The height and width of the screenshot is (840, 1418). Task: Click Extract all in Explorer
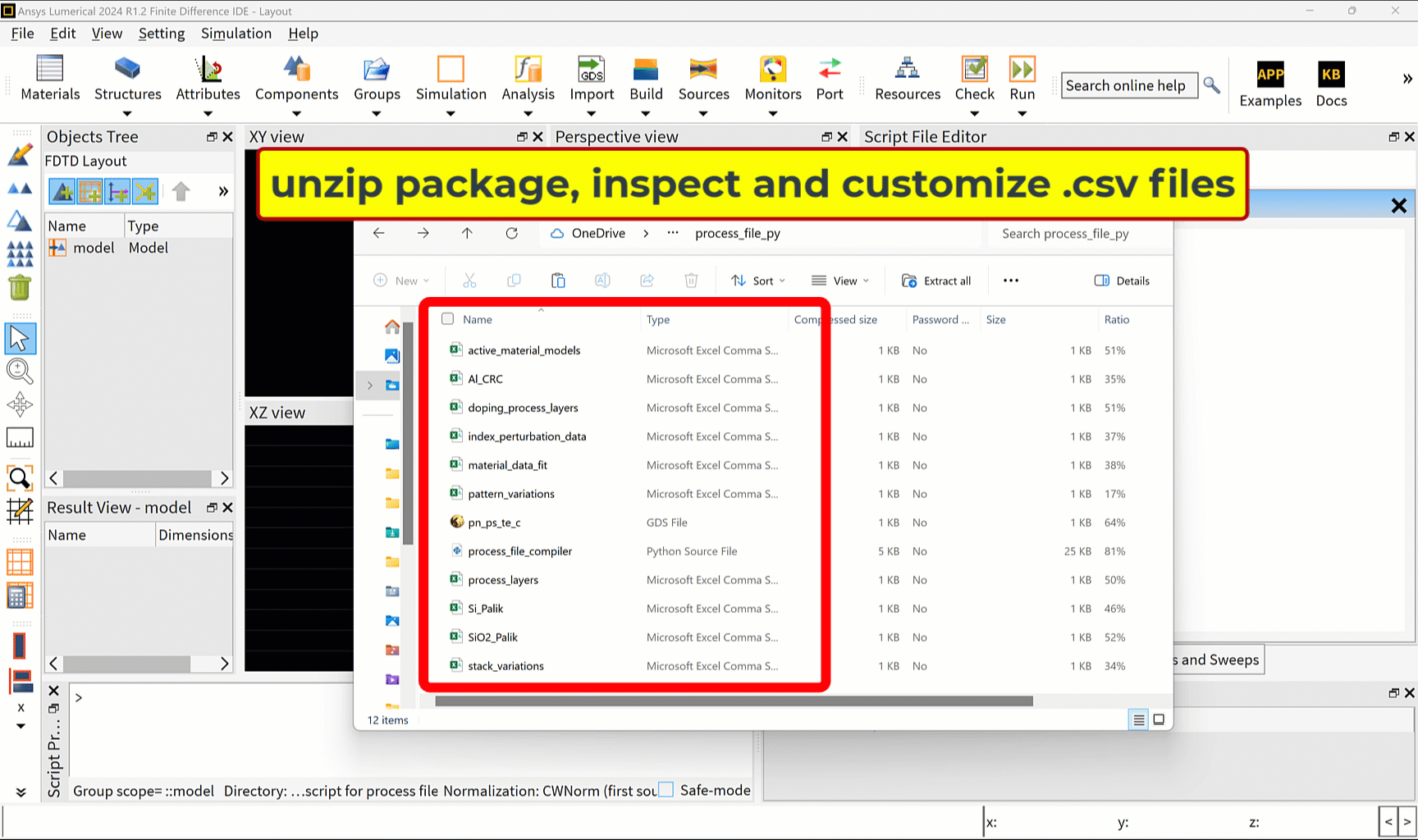[936, 281]
